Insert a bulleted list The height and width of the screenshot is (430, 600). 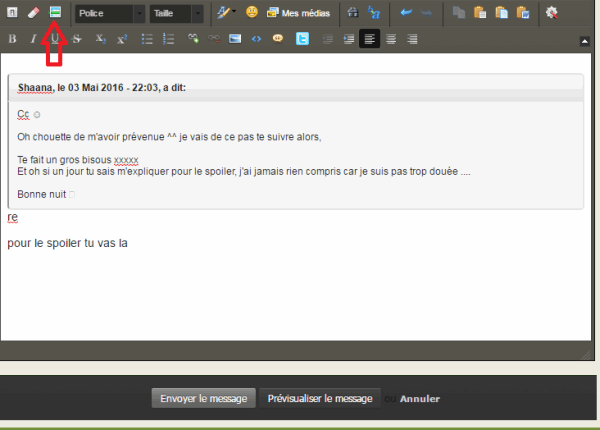[147, 39]
